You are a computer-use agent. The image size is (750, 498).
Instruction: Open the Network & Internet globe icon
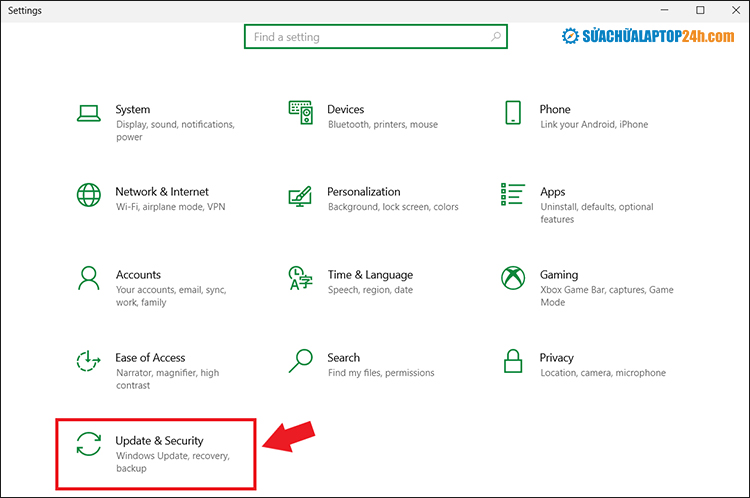point(88,195)
